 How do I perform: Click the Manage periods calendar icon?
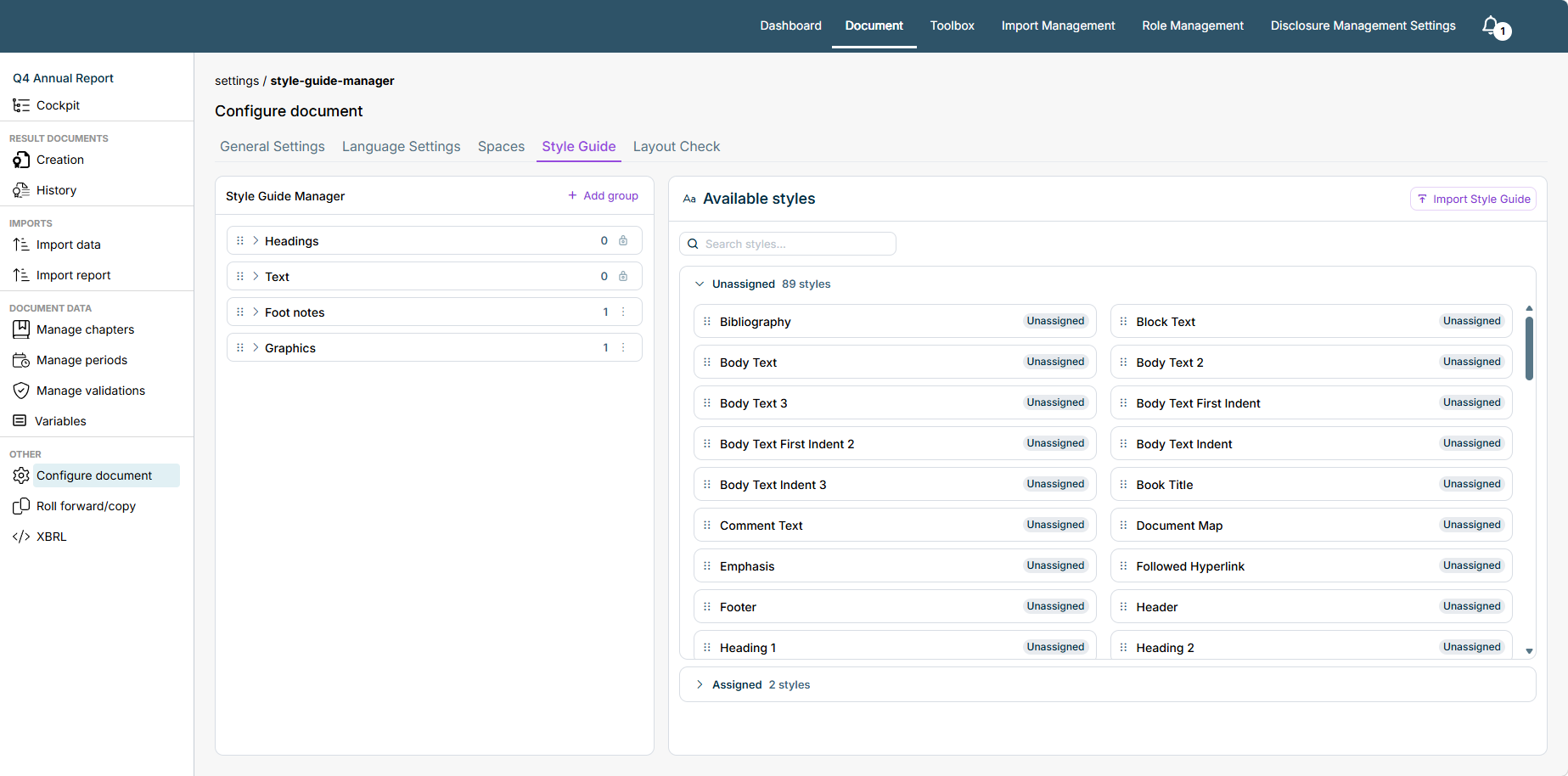pyautogui.click(x=21, y=360)
